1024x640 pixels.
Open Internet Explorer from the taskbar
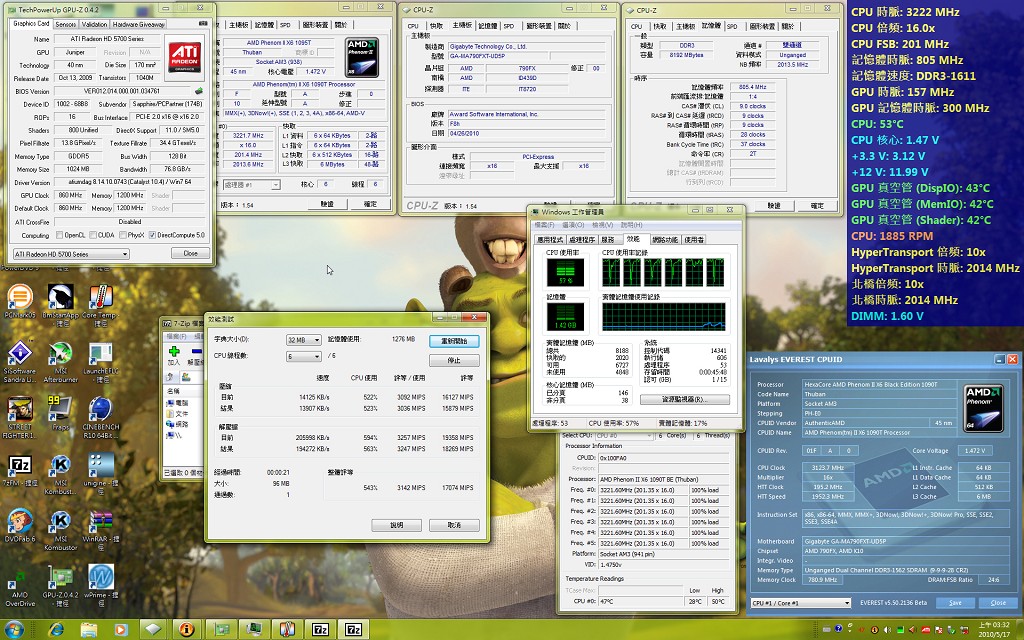(x=56, y=630)
